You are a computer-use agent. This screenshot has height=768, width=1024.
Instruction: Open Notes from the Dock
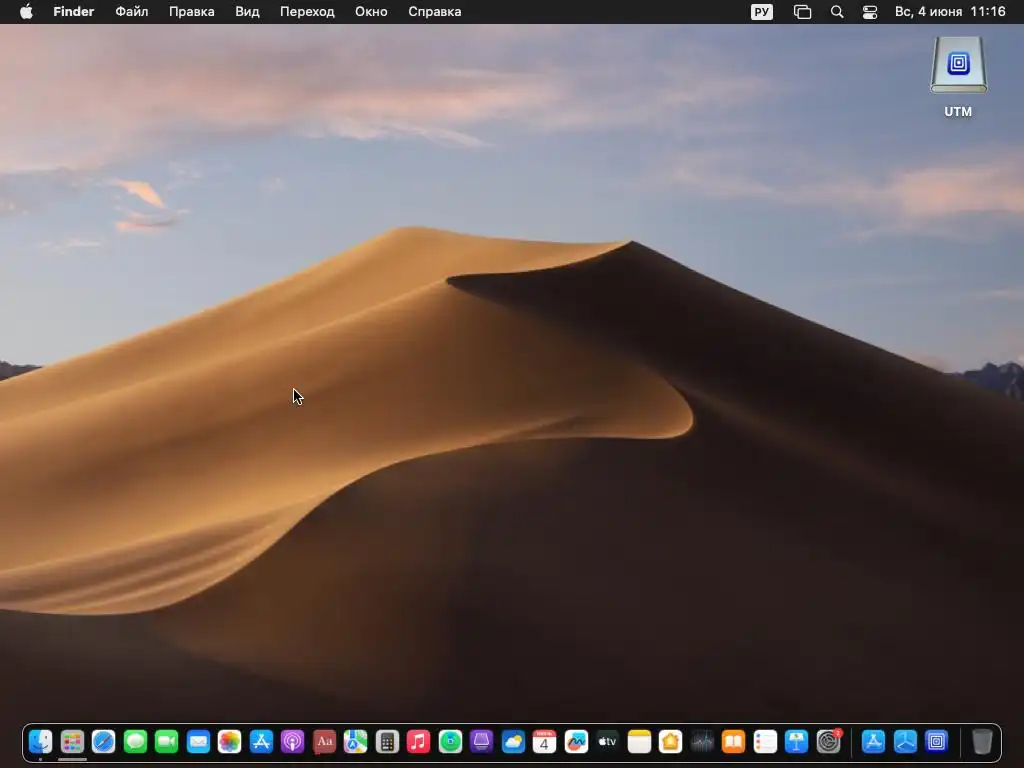(x=639, y=741)
